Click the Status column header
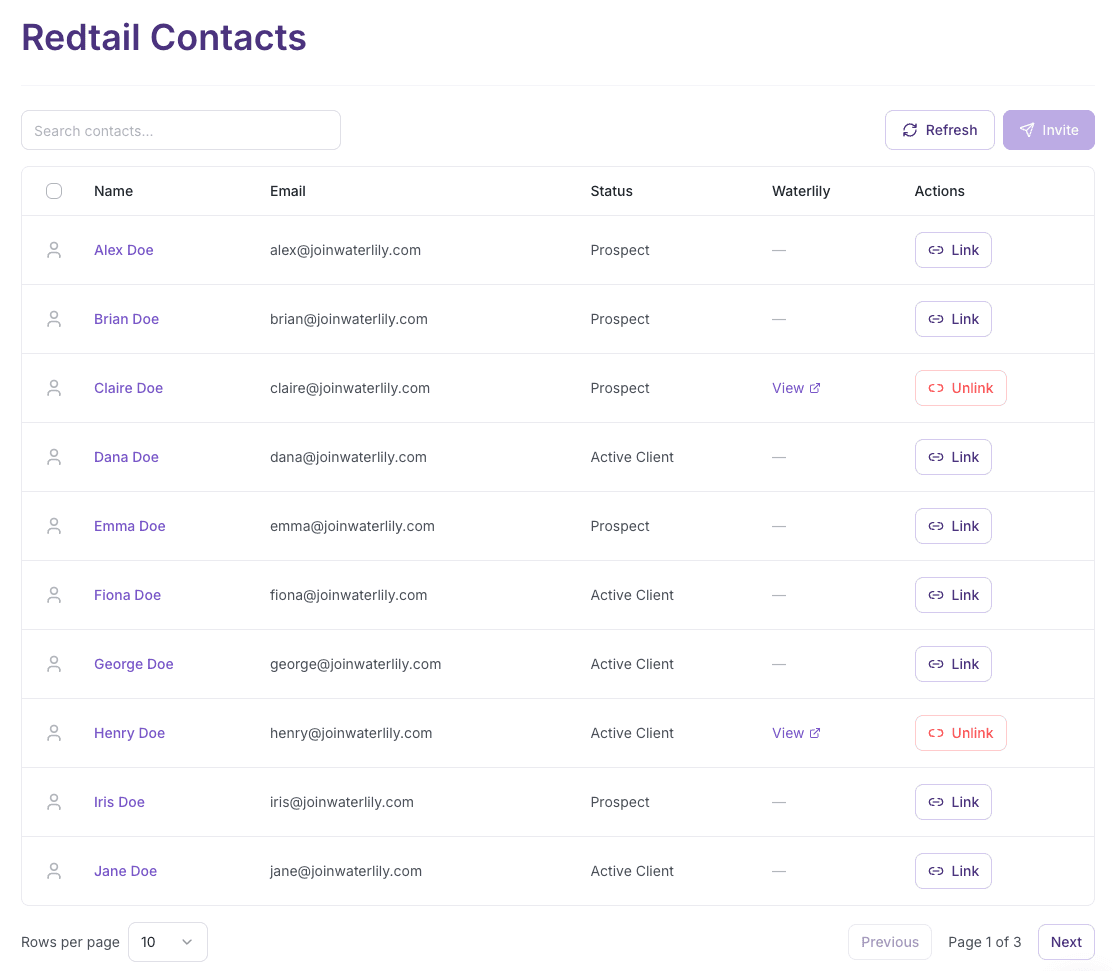The image size is (1113, 971). point(611,191)
